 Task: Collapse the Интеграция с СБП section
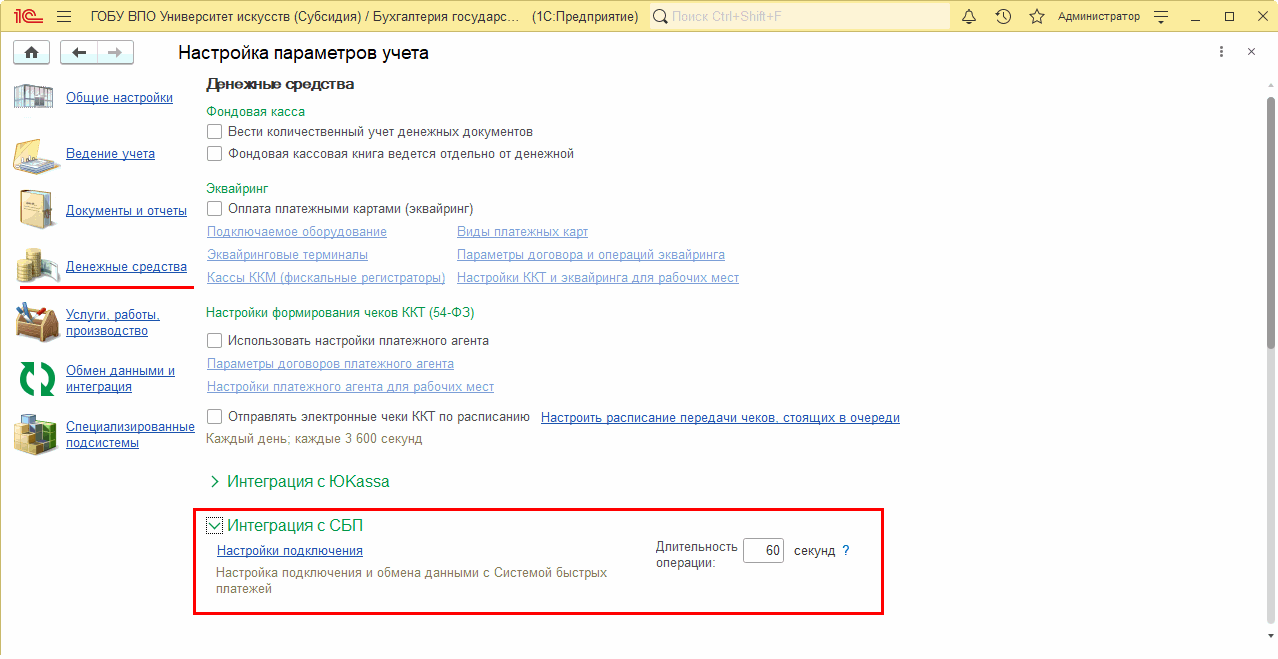point(214,525)
